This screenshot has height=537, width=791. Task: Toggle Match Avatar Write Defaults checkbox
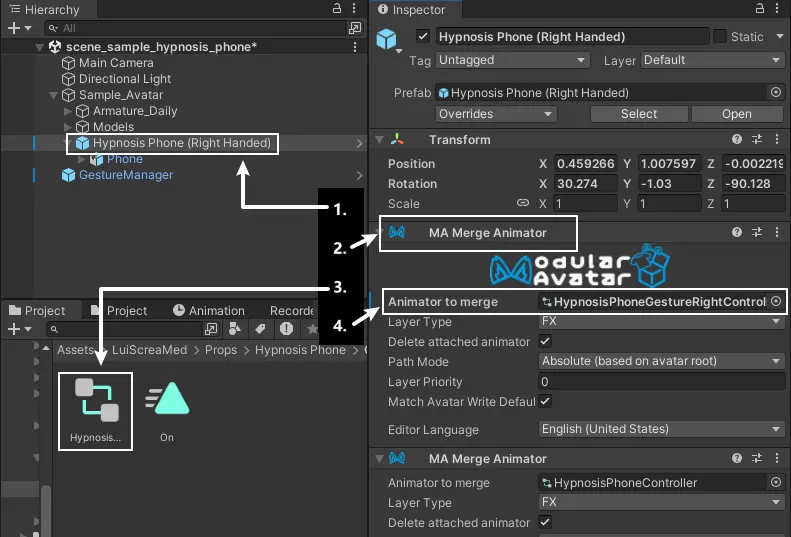(x=545, y=401)
